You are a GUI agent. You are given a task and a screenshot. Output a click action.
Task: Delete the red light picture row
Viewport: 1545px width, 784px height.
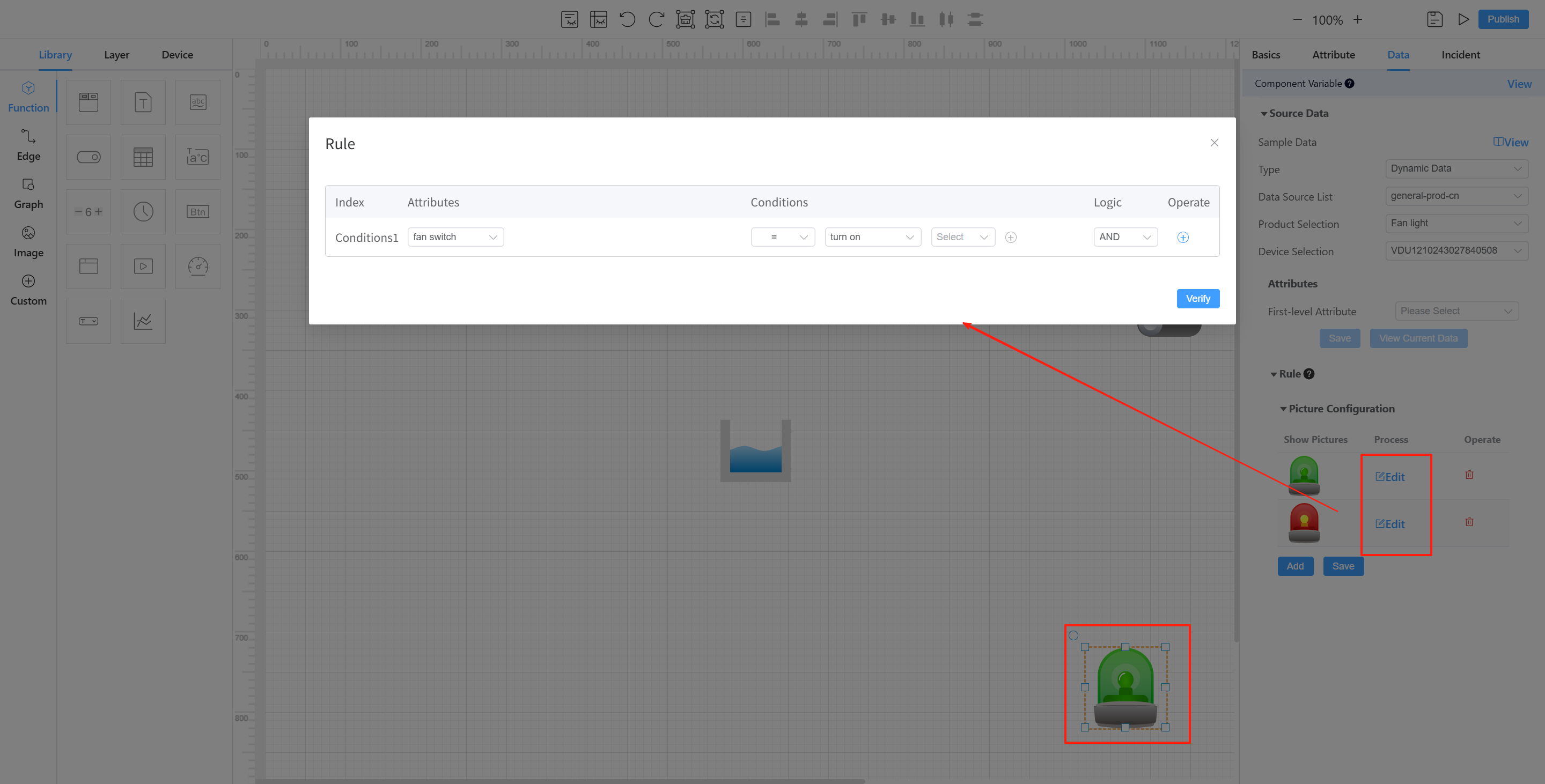(1469, 521)
